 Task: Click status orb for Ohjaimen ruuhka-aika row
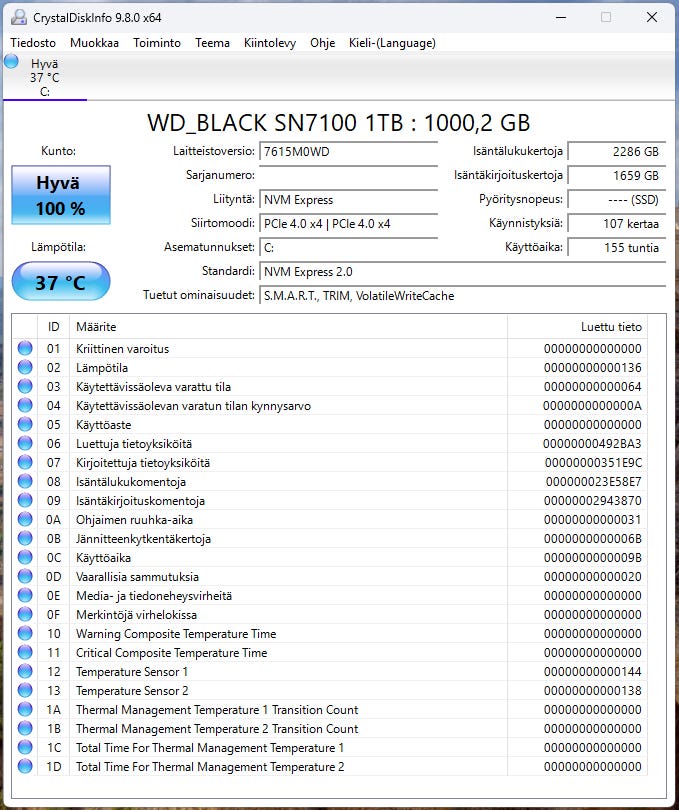(25, 519)
